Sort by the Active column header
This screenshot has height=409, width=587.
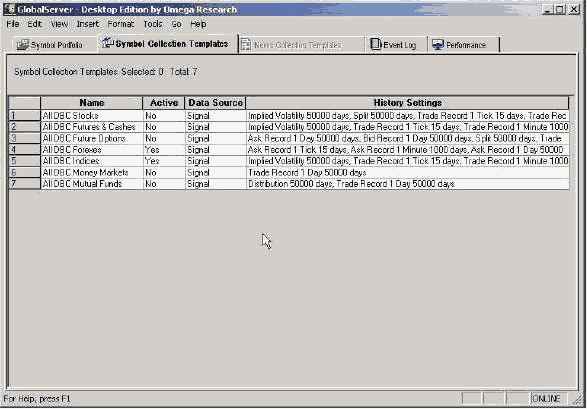coord(164,103)
